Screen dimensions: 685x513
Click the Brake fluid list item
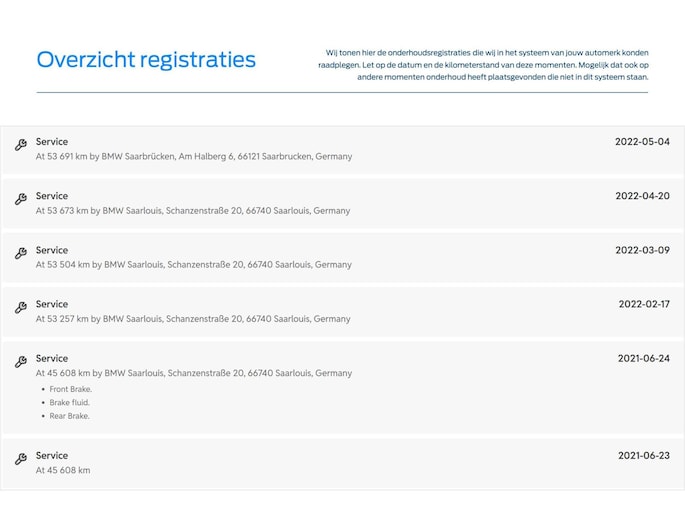pos(69,402)
